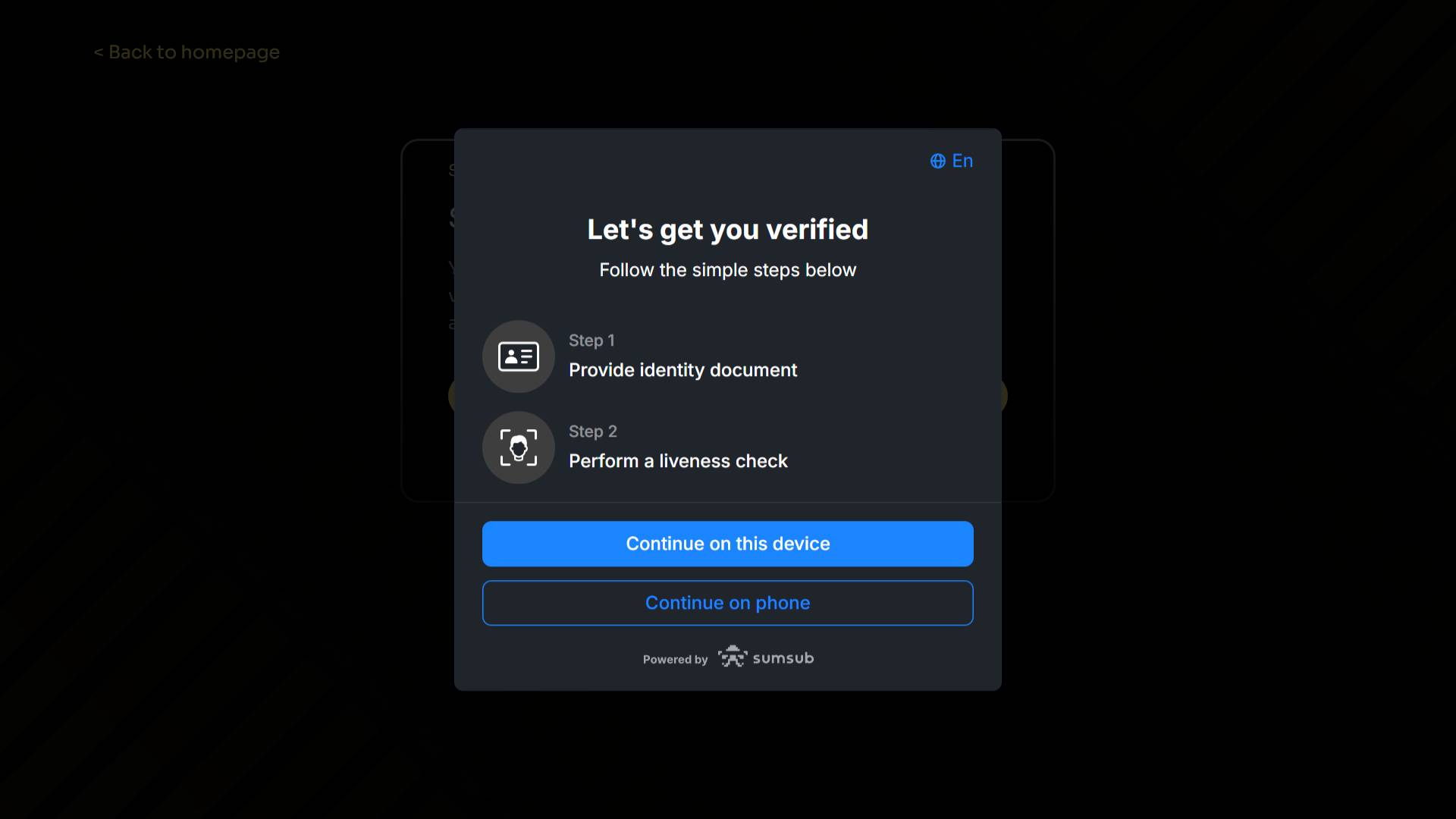Continue on this device
Viewport: 1456px width, 819px height.
[728, 544]
